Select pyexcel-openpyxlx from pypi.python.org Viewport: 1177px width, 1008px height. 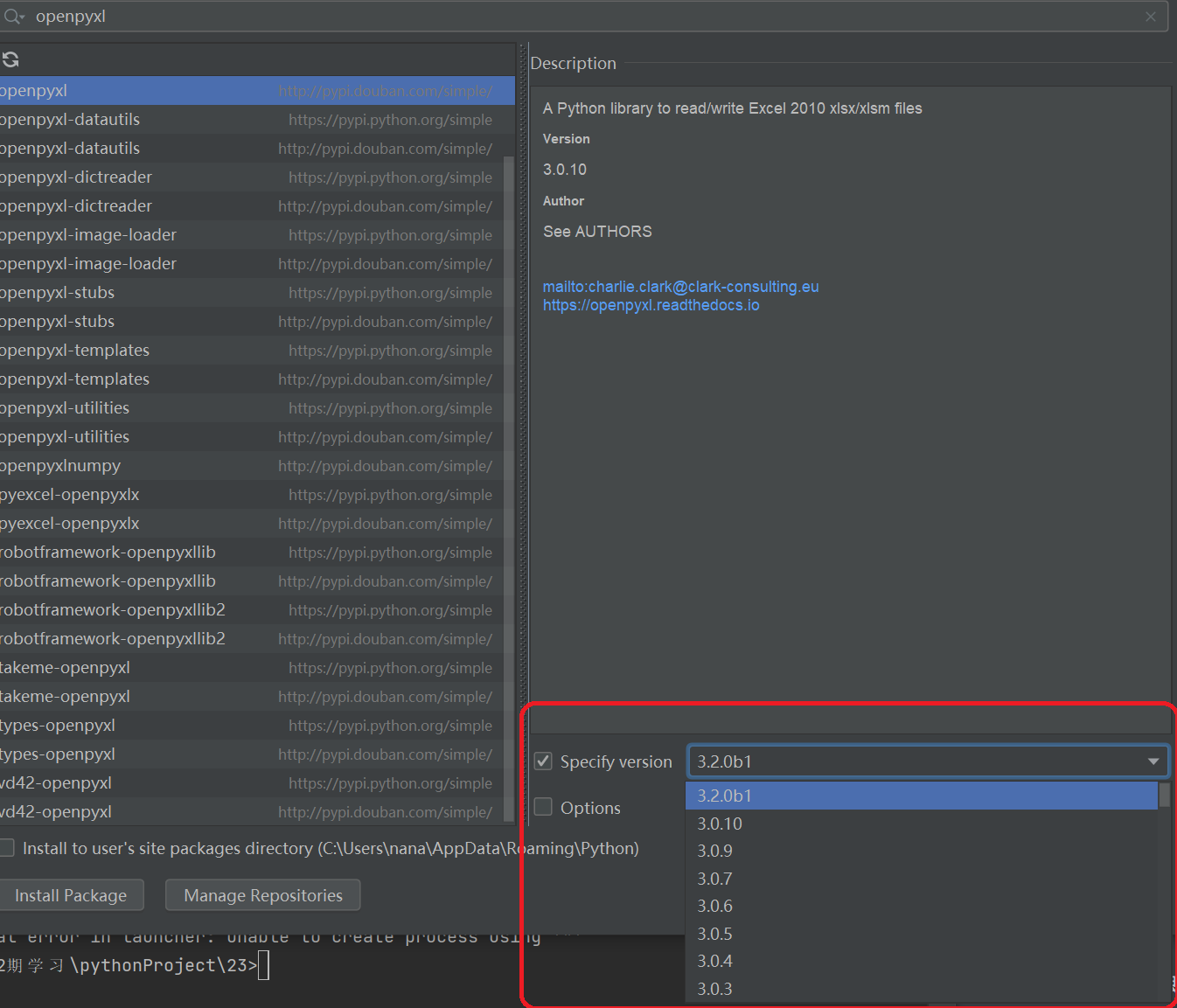tap(252, 495)
